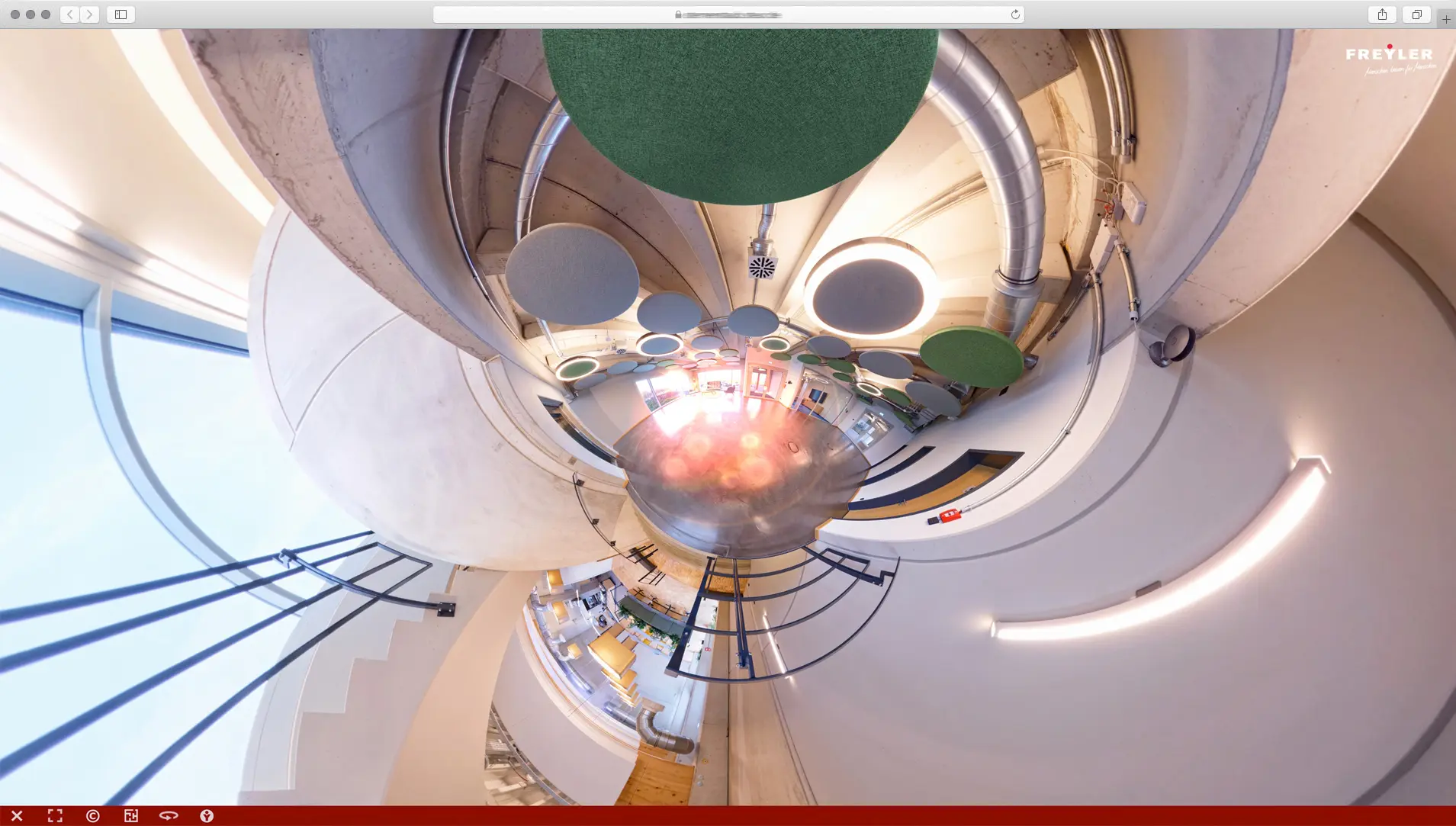Image resolution: width=1456 pixels, height=826 pixels.
Task: Click the red fire alarm box in panorama
Action: click(x=948, y=516)
